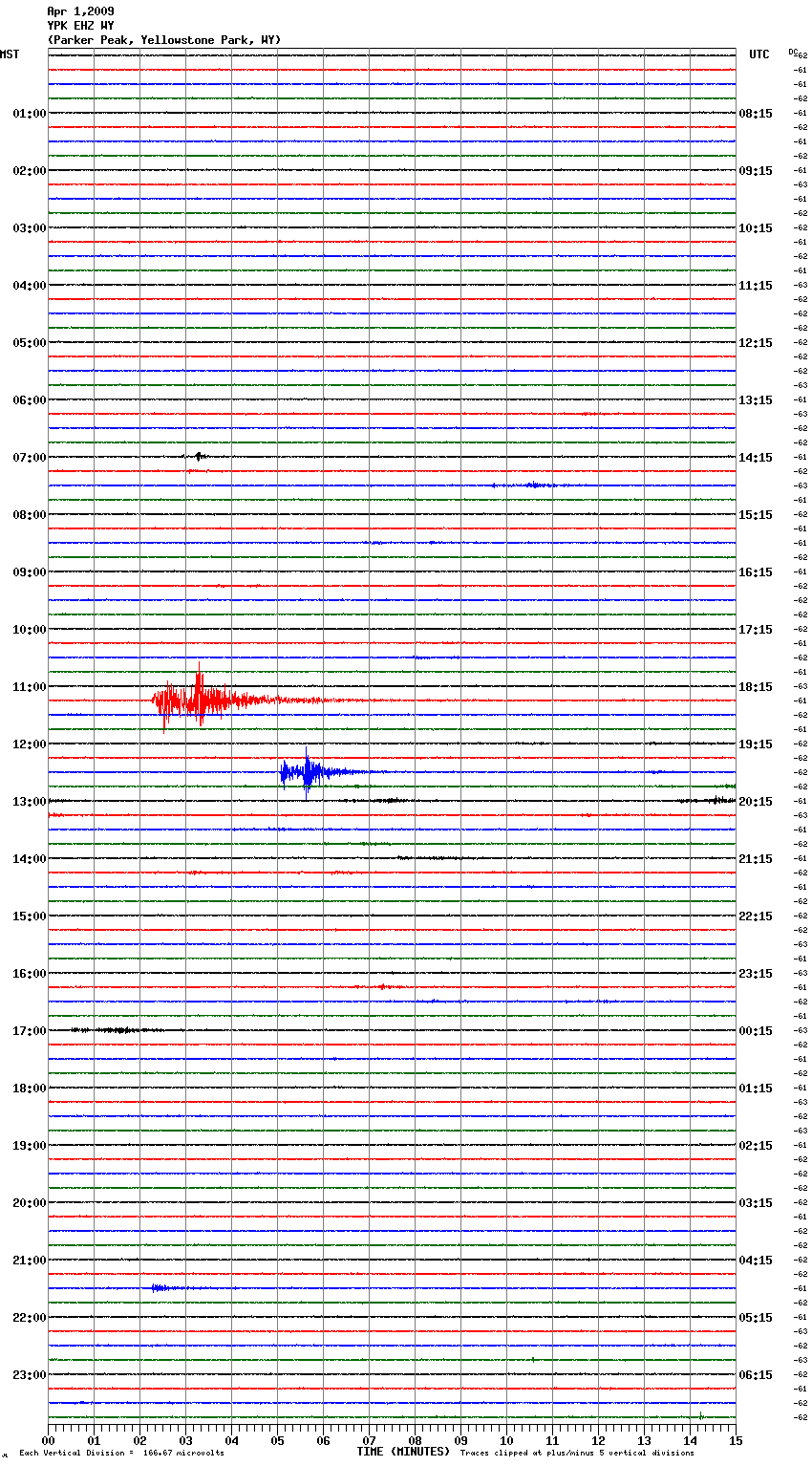Click the 'Apr 1,2009' date header
The height and width of the screenshot is (1466, 812).
(x=80, y=11)
